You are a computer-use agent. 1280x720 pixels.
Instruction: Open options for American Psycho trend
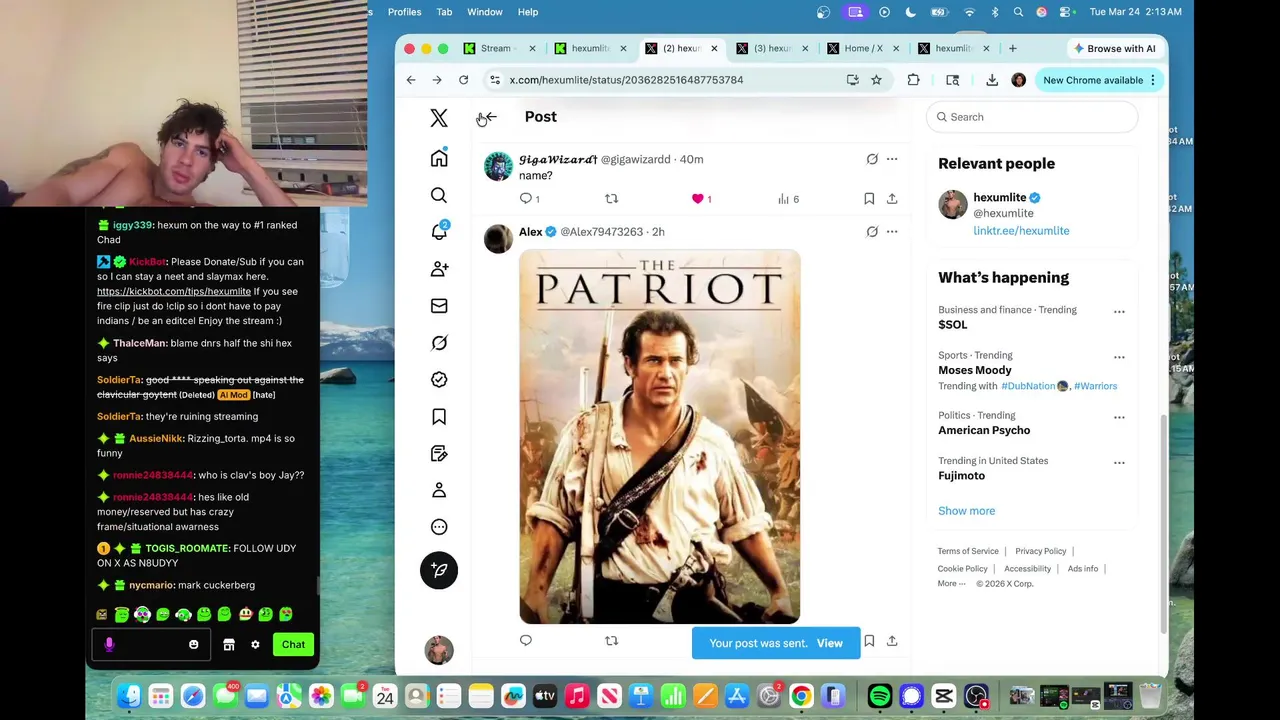(1119, 417)
